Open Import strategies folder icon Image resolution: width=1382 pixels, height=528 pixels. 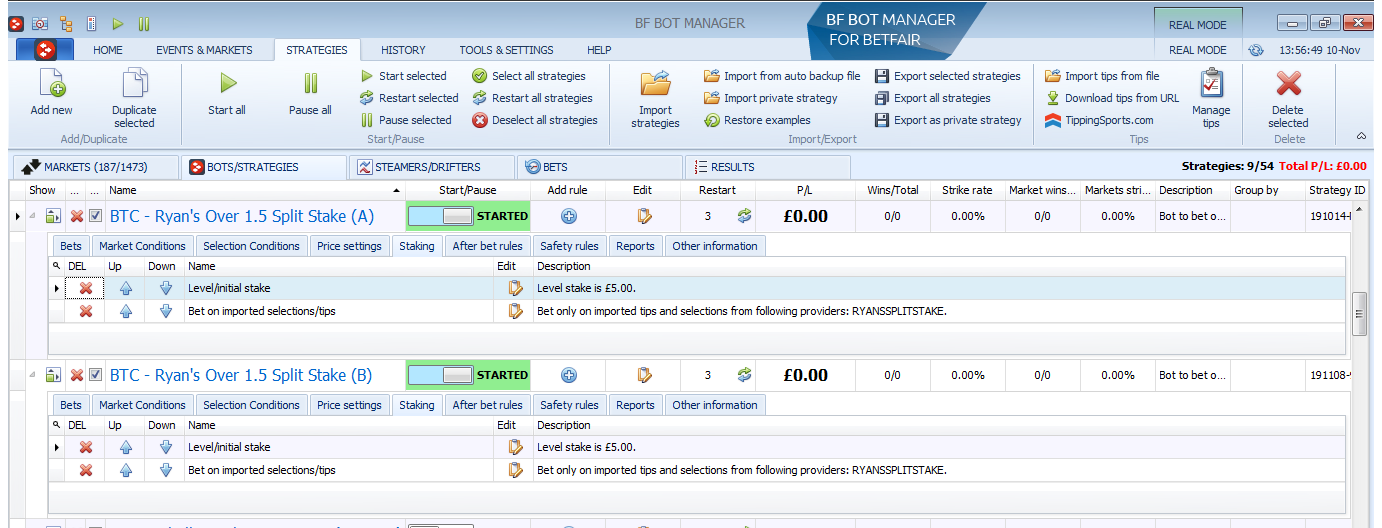coord(656,84)
